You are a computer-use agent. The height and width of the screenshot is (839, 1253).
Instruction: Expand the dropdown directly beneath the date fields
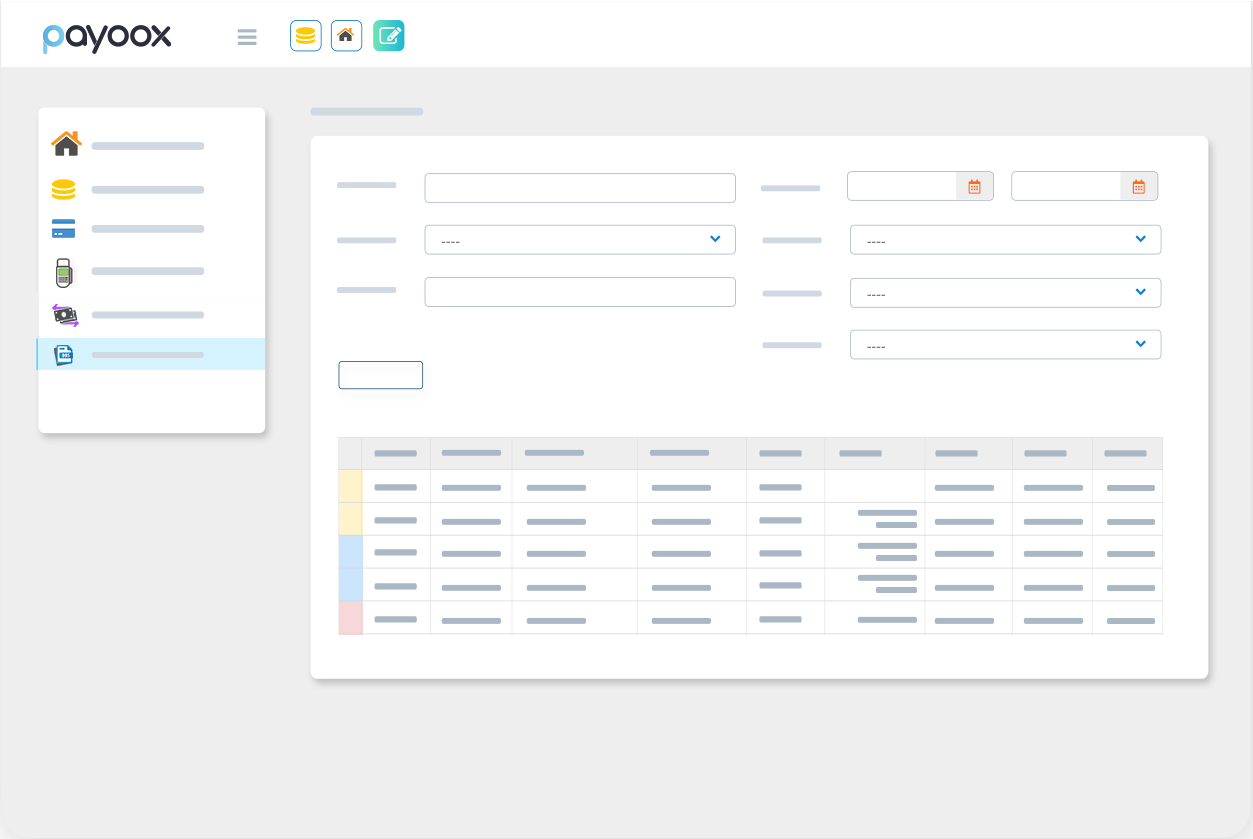tap(1005, 240)
